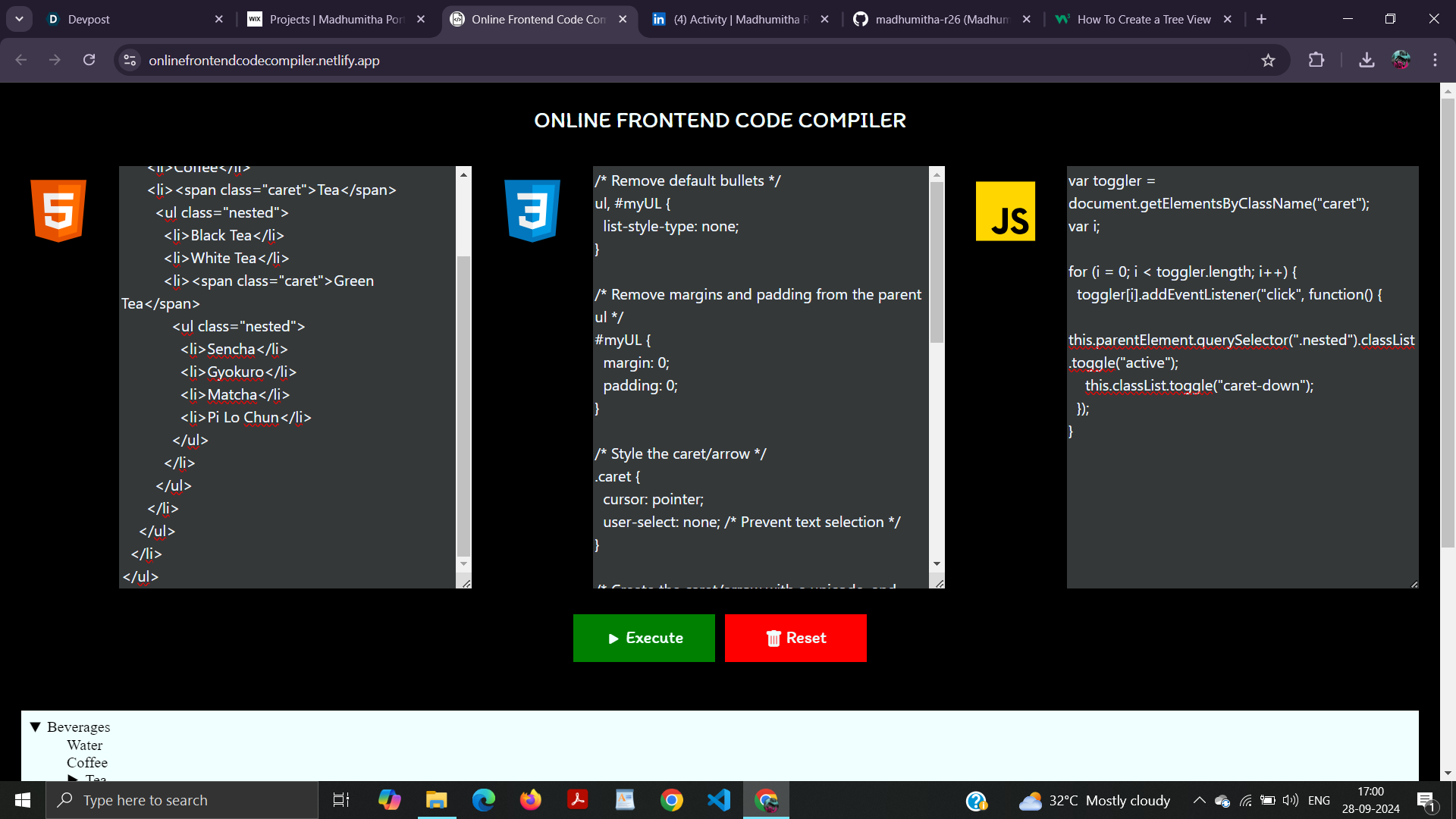Show hidden system tray icons chevron

pos(1199,800)
